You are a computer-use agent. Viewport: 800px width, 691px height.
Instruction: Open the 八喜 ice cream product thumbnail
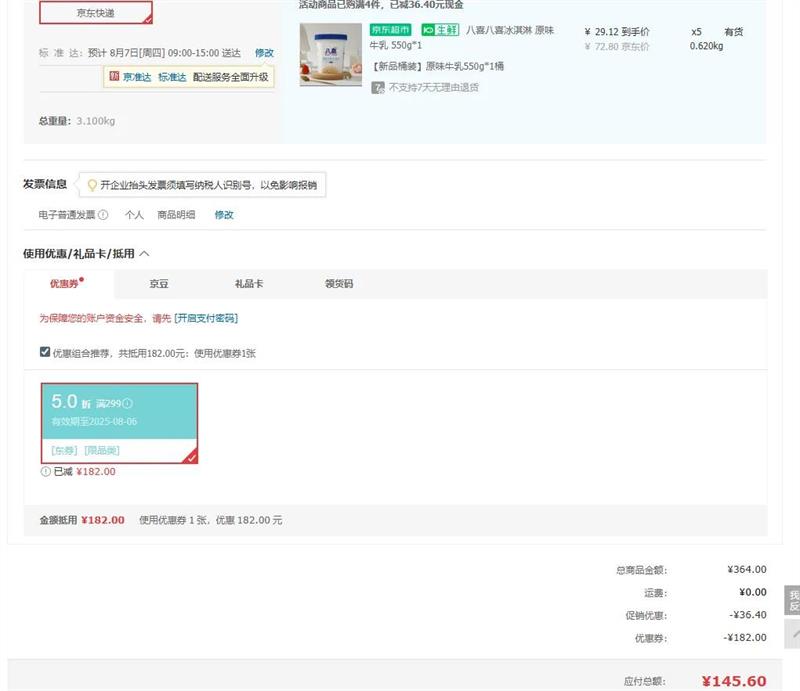click(331, 54)
